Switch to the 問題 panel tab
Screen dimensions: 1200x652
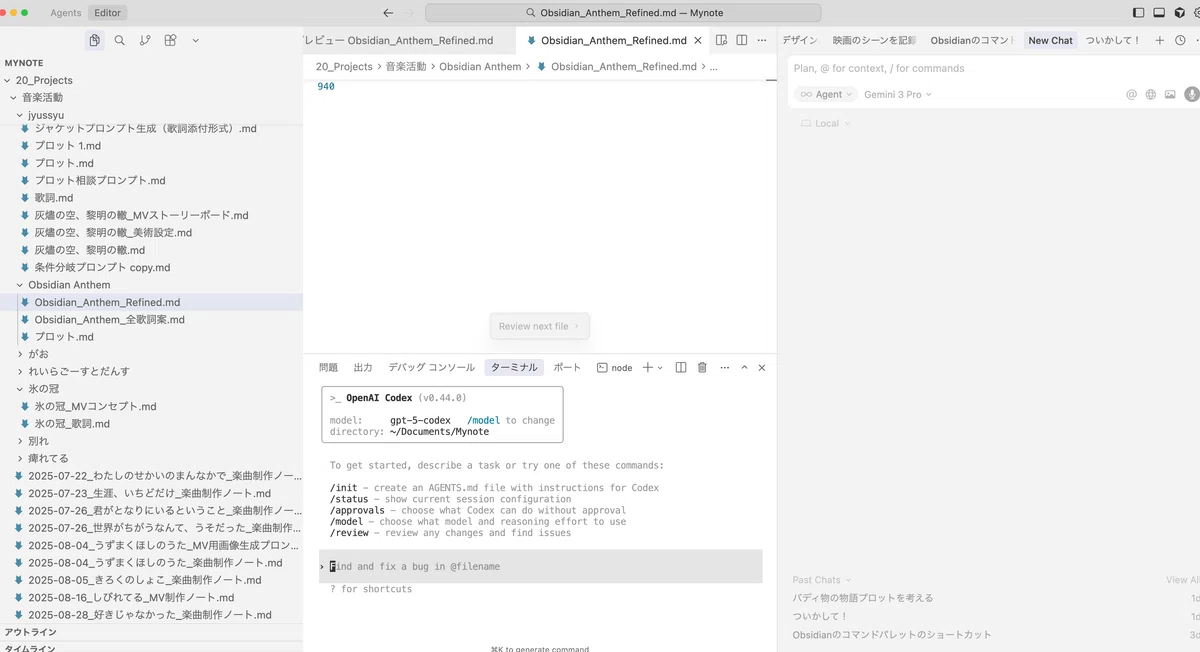point(328,367)
